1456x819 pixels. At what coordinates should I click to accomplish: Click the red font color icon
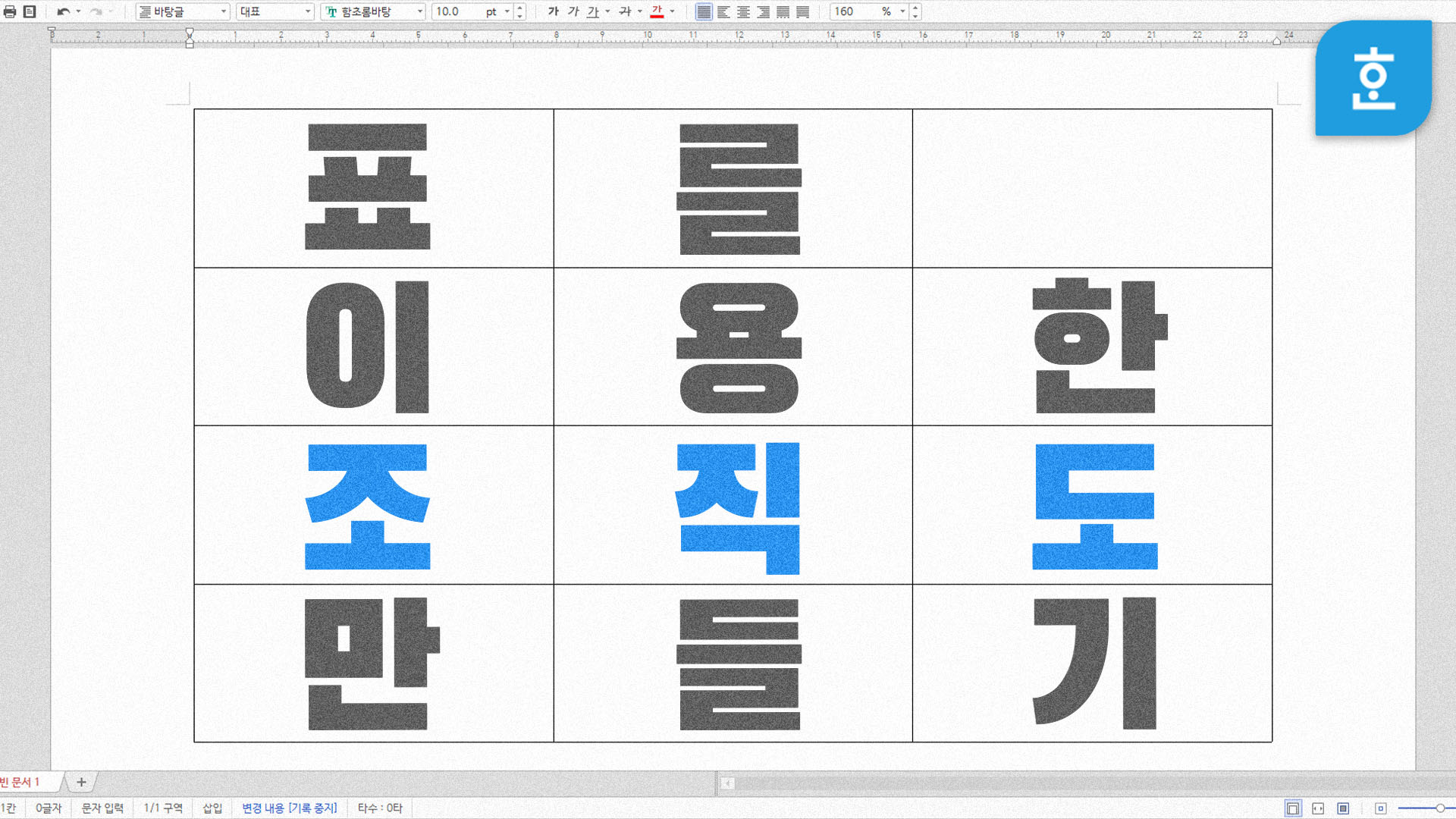(x=657, y=11)
